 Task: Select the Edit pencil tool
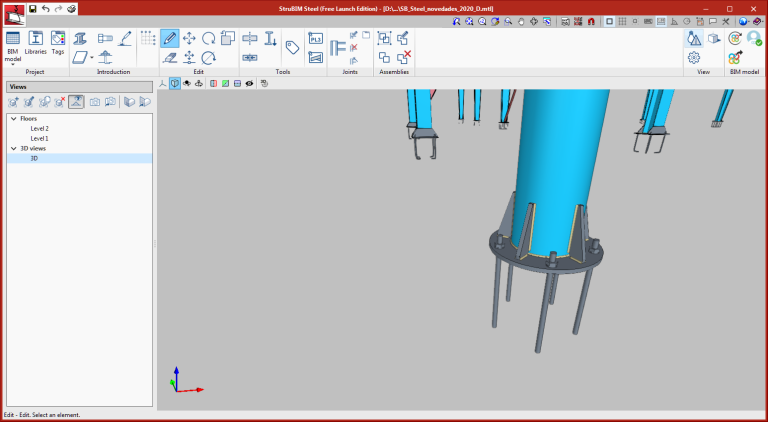click(169, 38)
